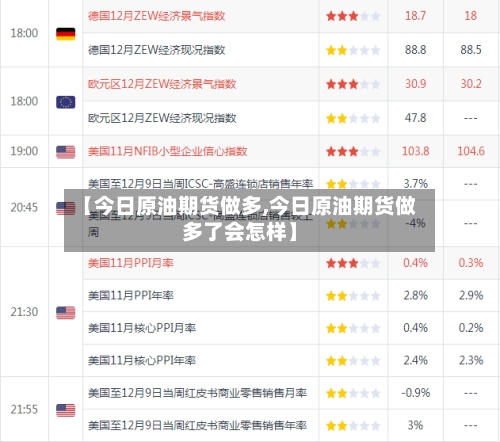Click star rating for 美国11月PPI月率

click(x=353, y=263)
